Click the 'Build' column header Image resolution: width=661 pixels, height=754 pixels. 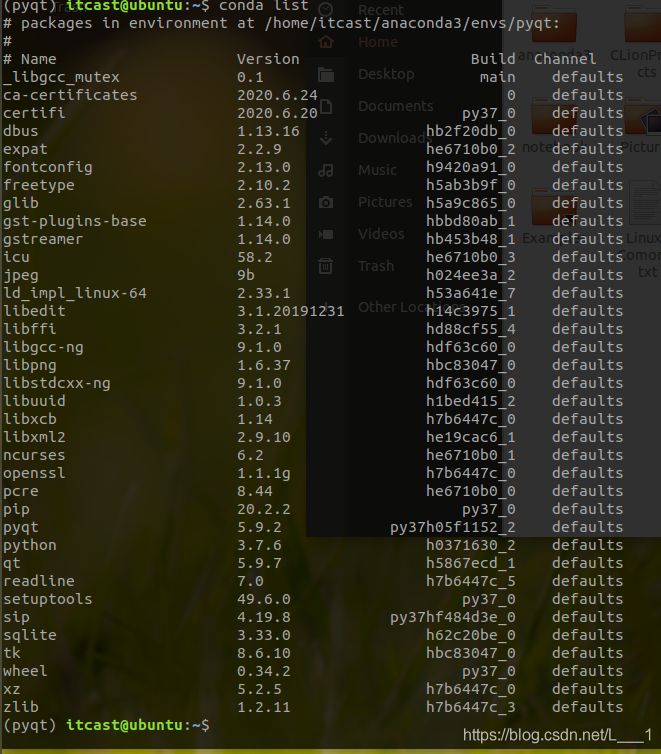493,59
